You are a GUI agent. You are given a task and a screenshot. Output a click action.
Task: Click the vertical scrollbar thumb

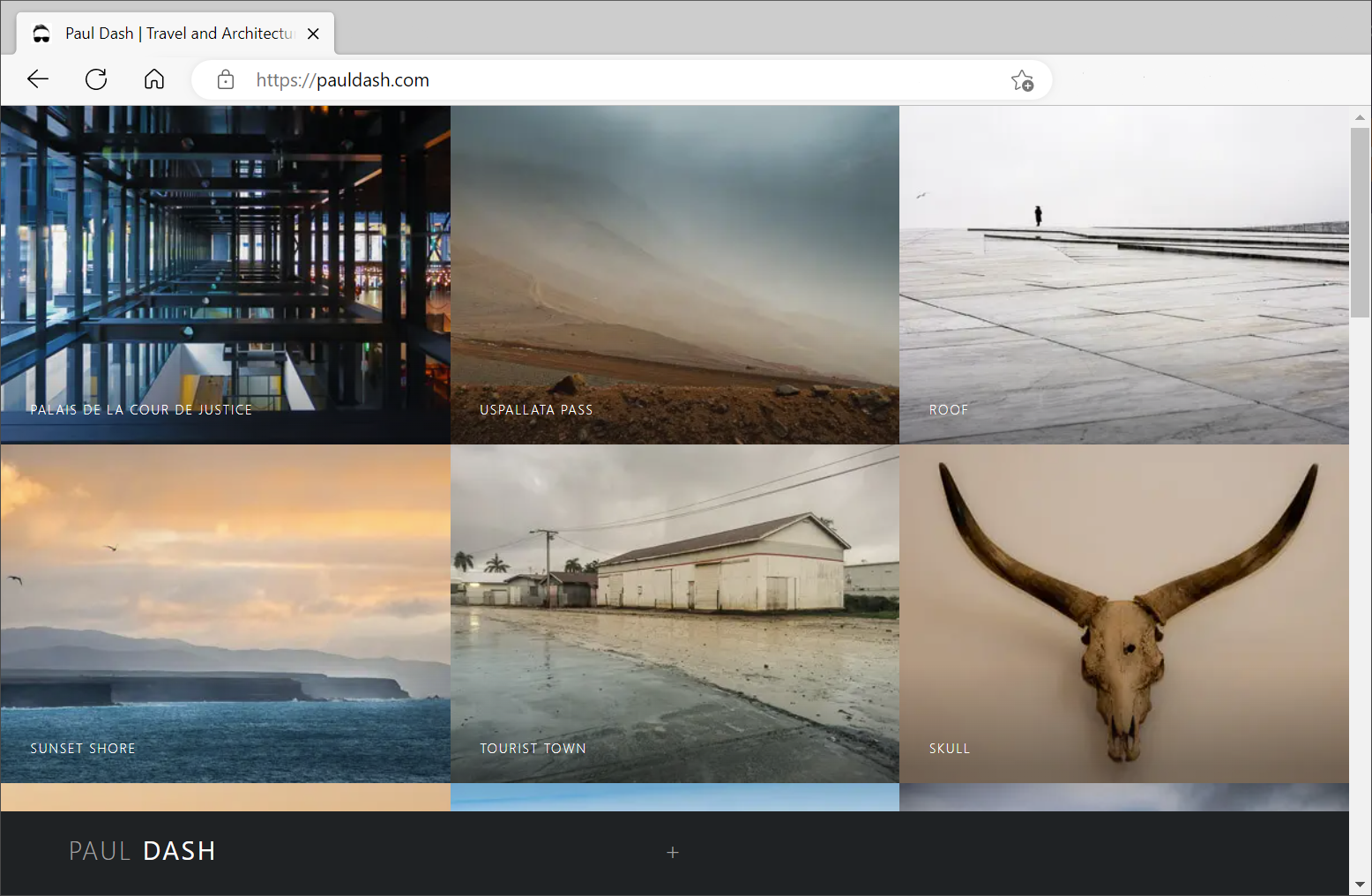pos(1360,222)
